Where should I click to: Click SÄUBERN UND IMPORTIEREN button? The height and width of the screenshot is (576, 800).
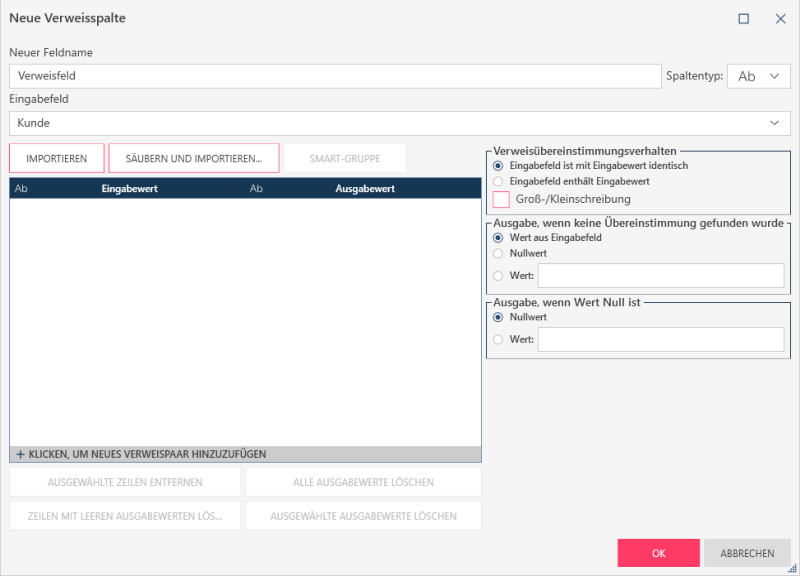point(194,158)
